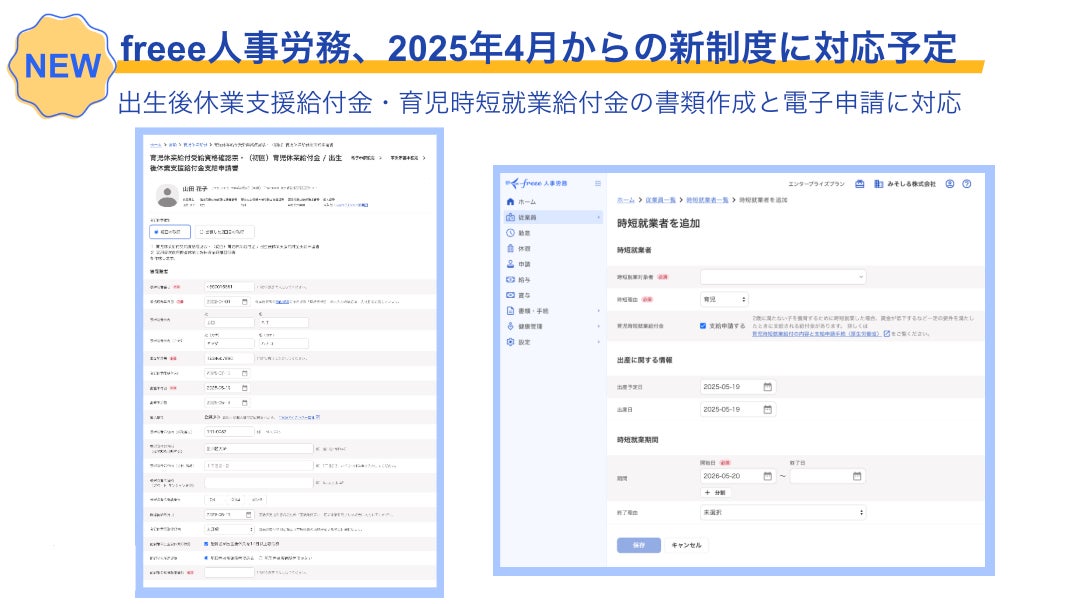Click the last empty input in the left form
The width and height of the screenshot is (1077, 604).
pos(229,572)
